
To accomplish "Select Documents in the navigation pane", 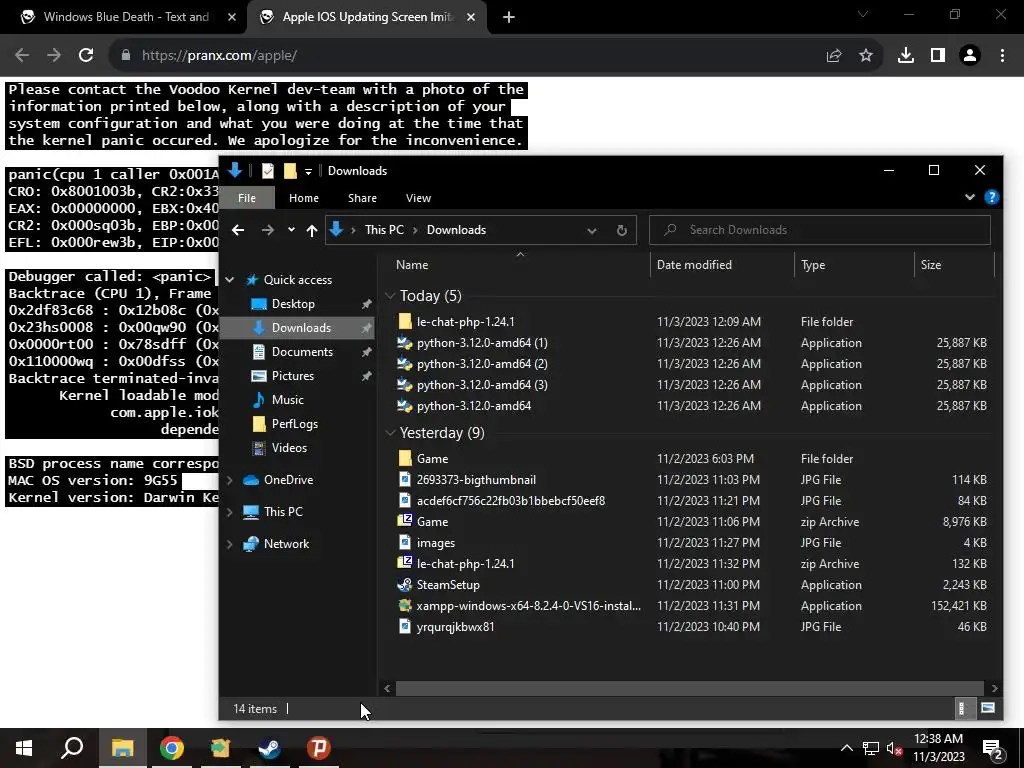I will point(302,351).
